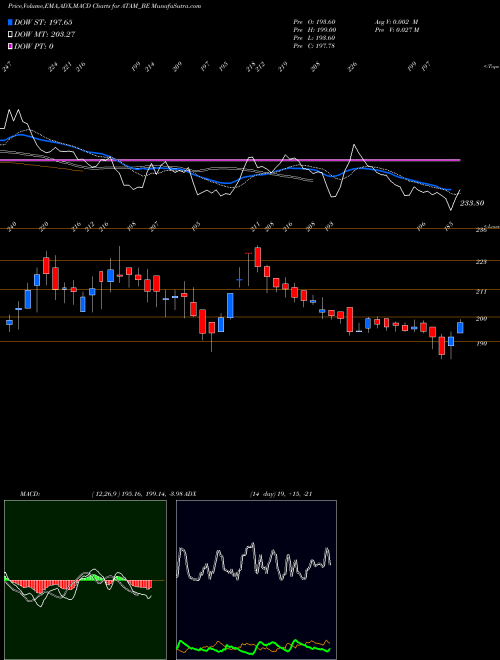Click the chart title for ATAM_BE MunafaSutra.com
500x660 pixels.
[x=104, y=6]
